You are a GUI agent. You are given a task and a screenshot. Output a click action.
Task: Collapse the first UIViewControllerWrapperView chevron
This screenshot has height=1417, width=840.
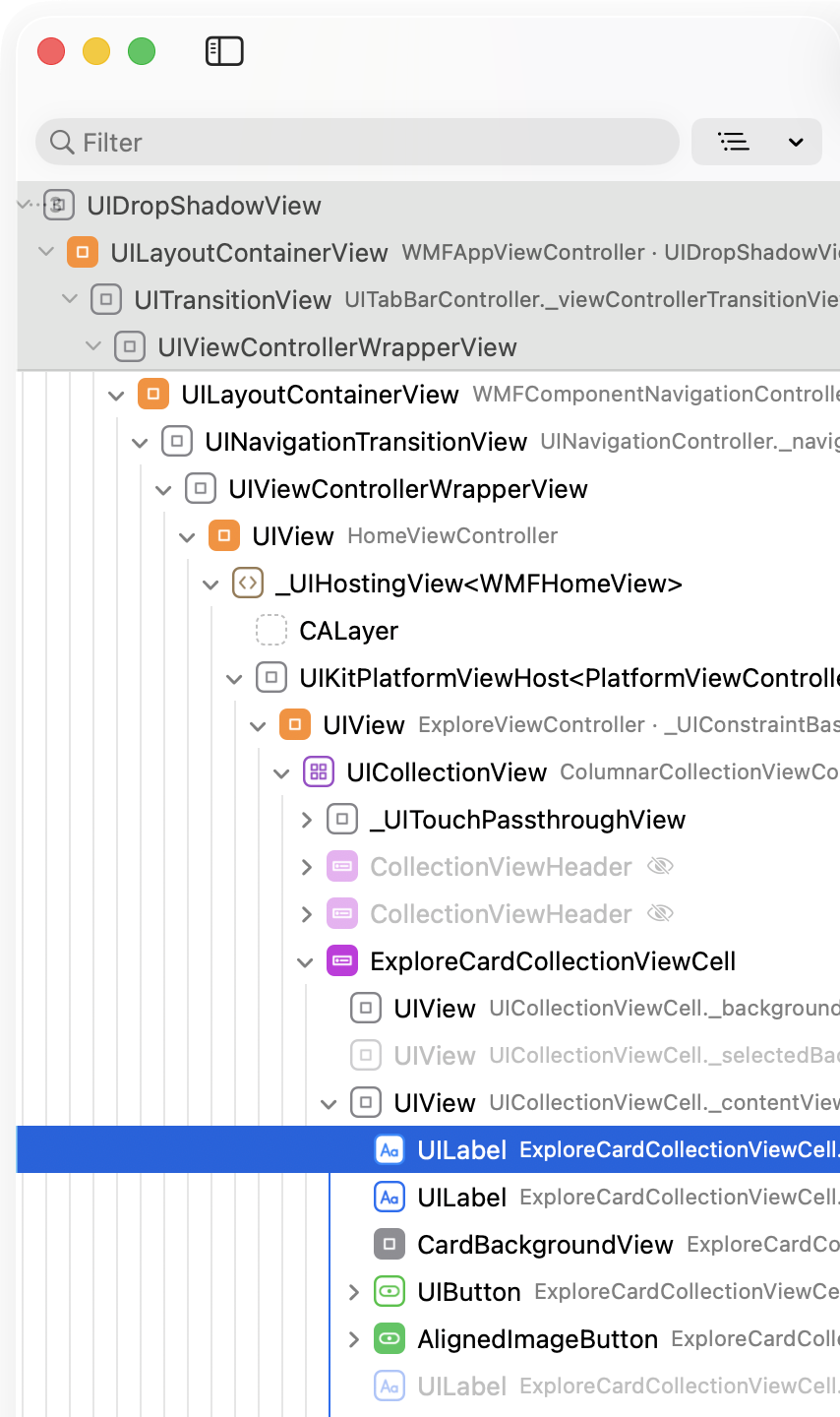(x=92, y=346)
